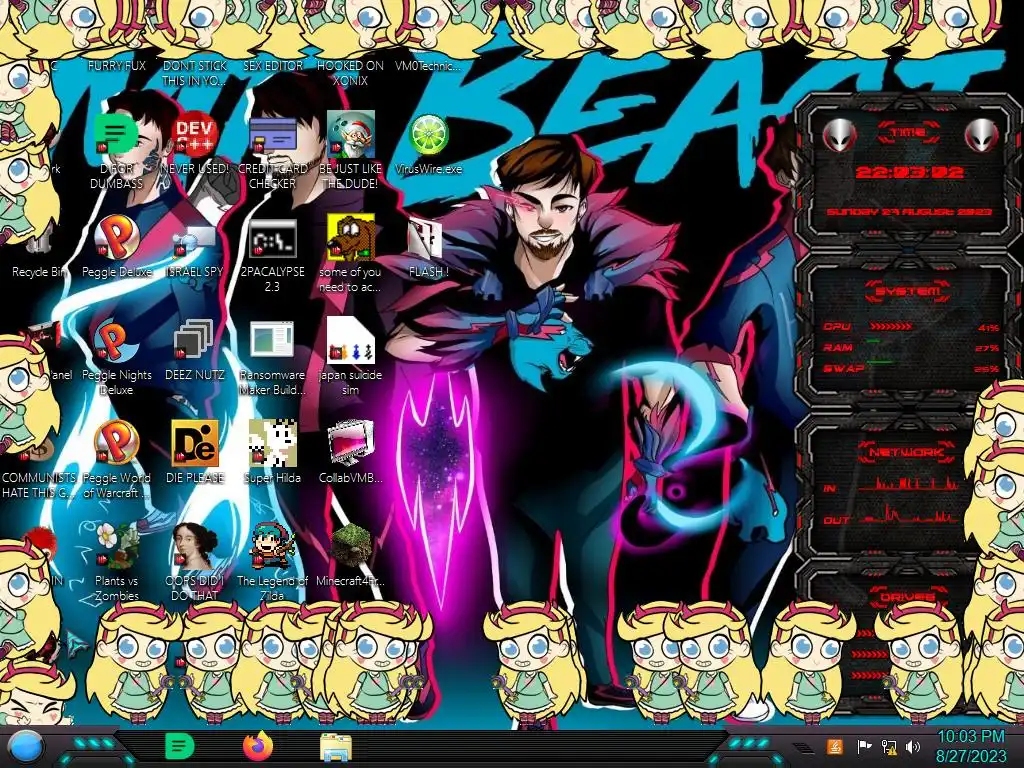Select the Santa icon labeled BE JUST LIKE THE DUDE!
The image size is (1024, 768).
click(350, 135)
